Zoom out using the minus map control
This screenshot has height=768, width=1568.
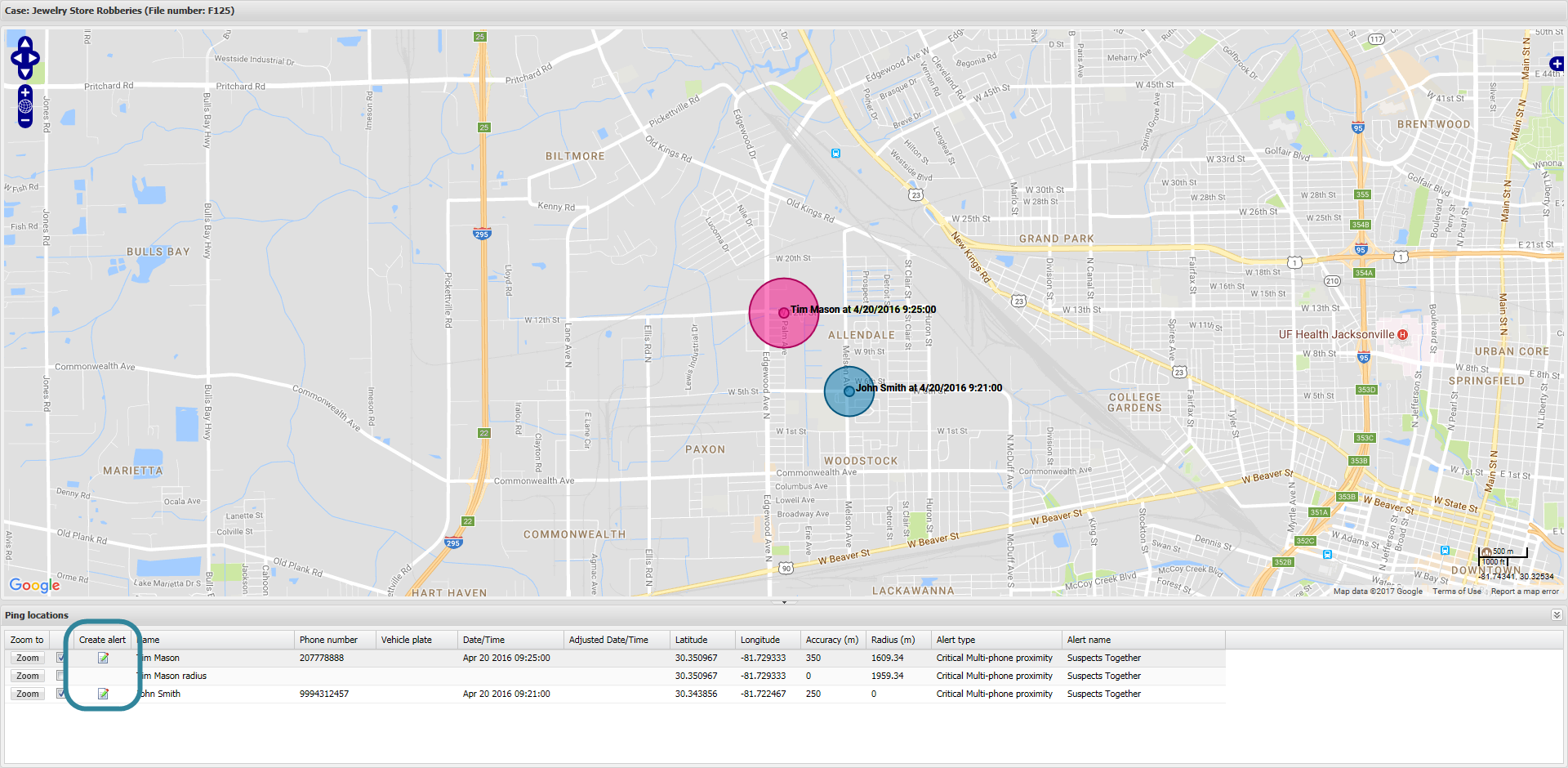[x=25, y=120]
